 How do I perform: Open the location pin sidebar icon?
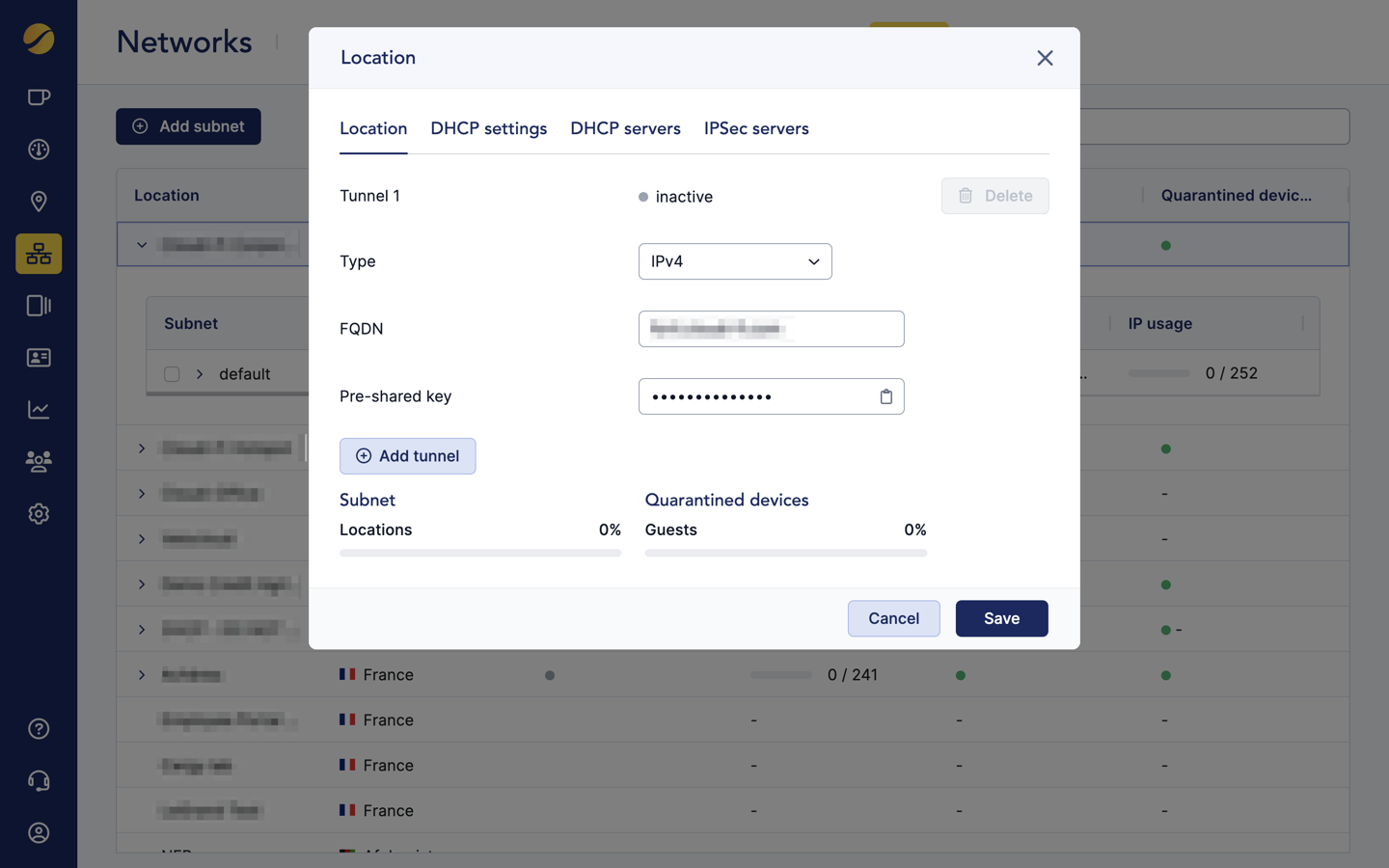tap(39, 202)
